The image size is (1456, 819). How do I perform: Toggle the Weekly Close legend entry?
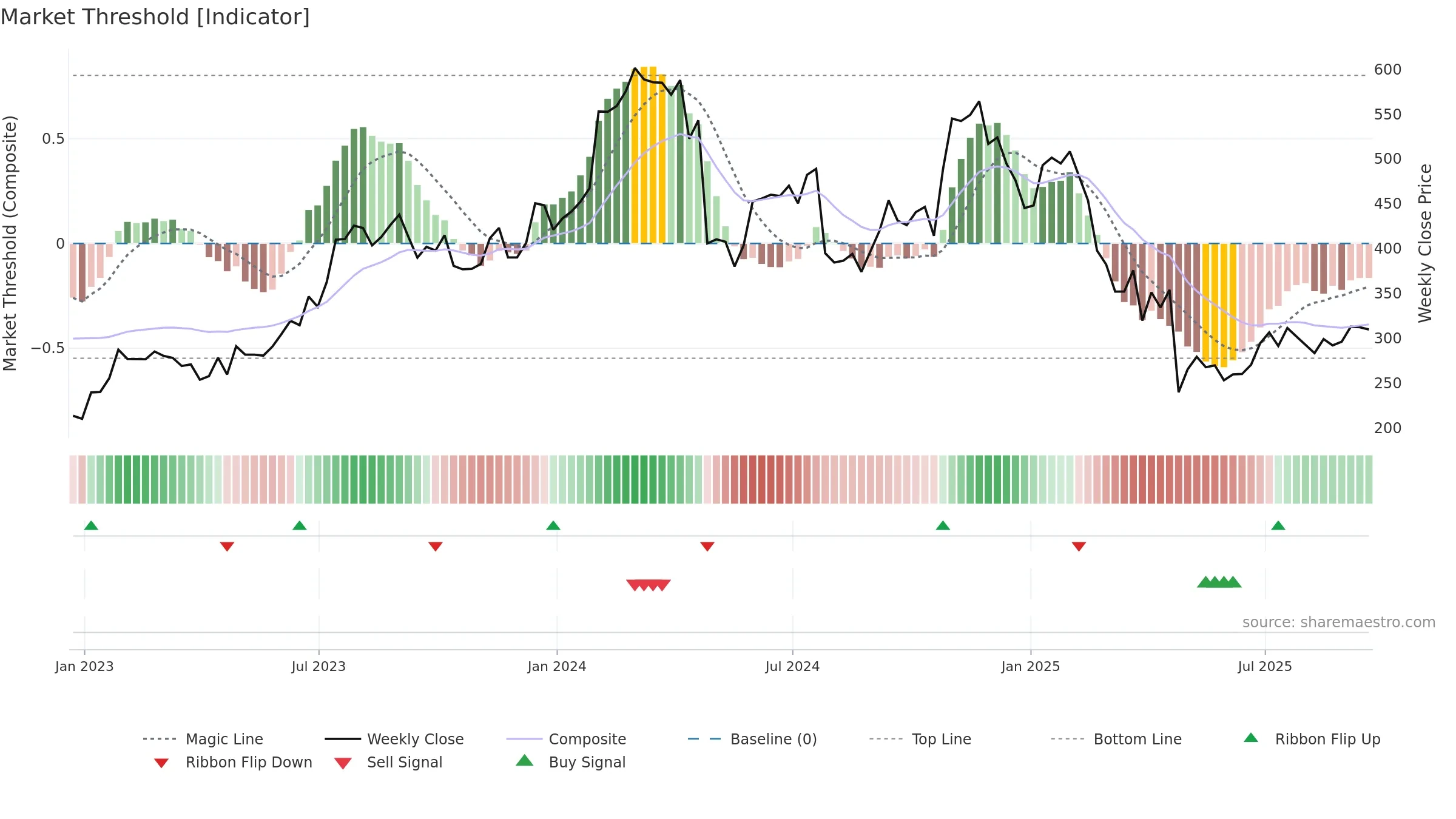point(394,739)
